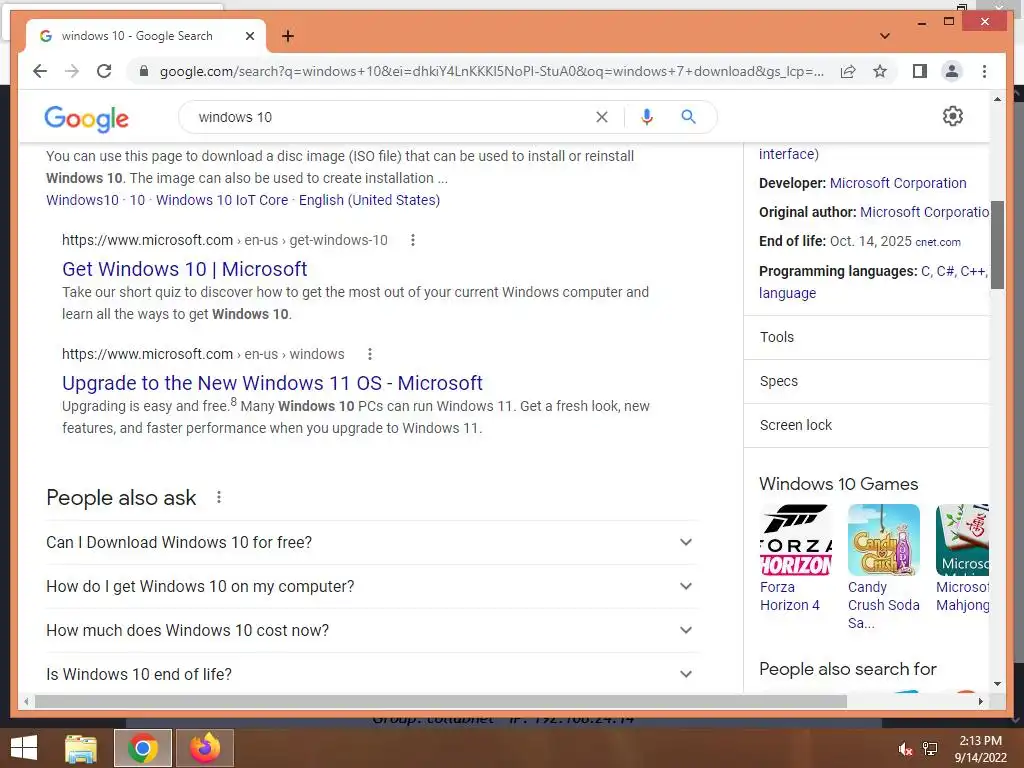Open Upgrade to the New Windows 11 OS link
1024x768 pixels.
click(x=272, y=383)
